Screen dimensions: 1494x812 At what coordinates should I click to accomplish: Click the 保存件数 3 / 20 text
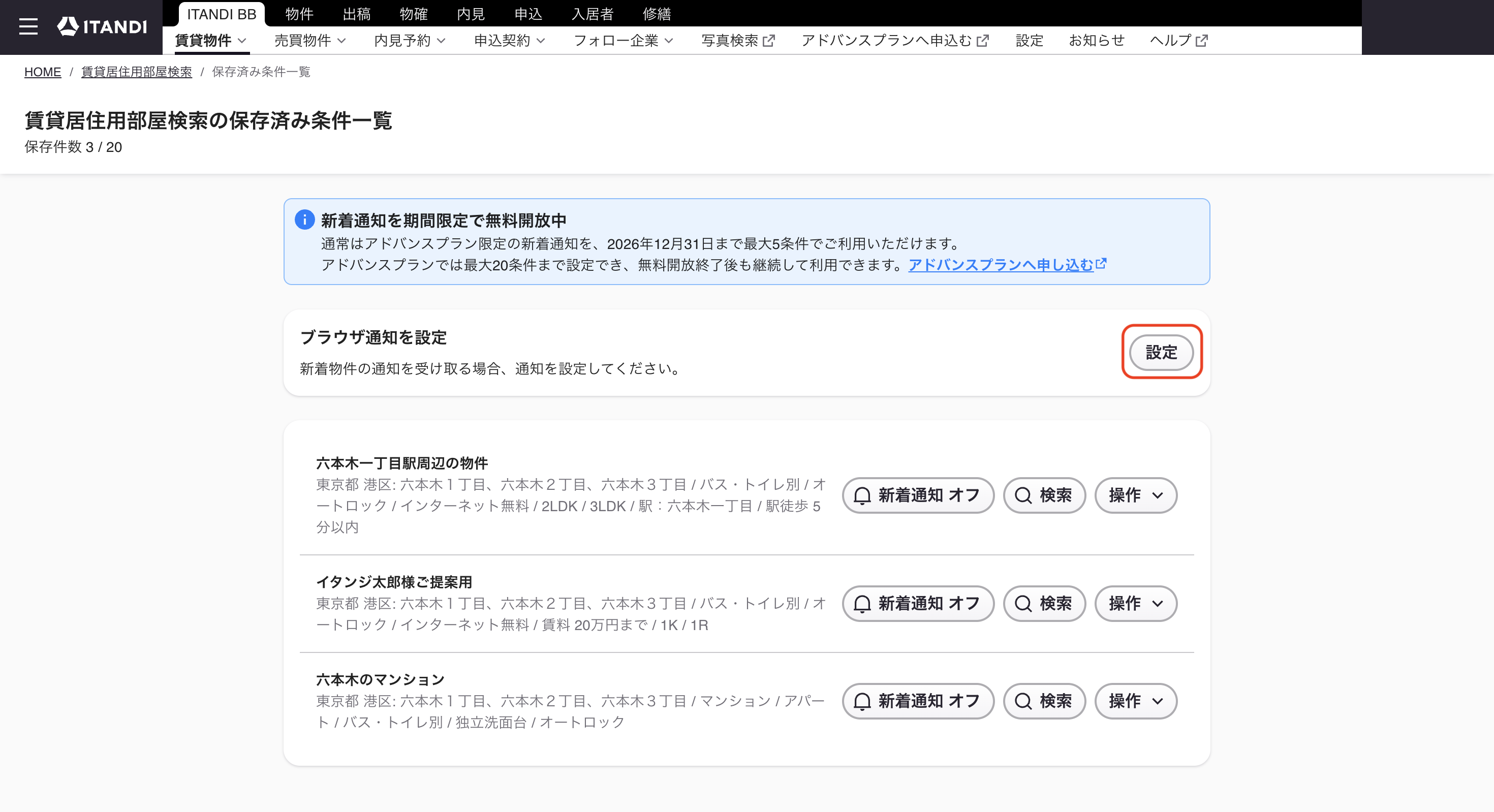point(73,147)
